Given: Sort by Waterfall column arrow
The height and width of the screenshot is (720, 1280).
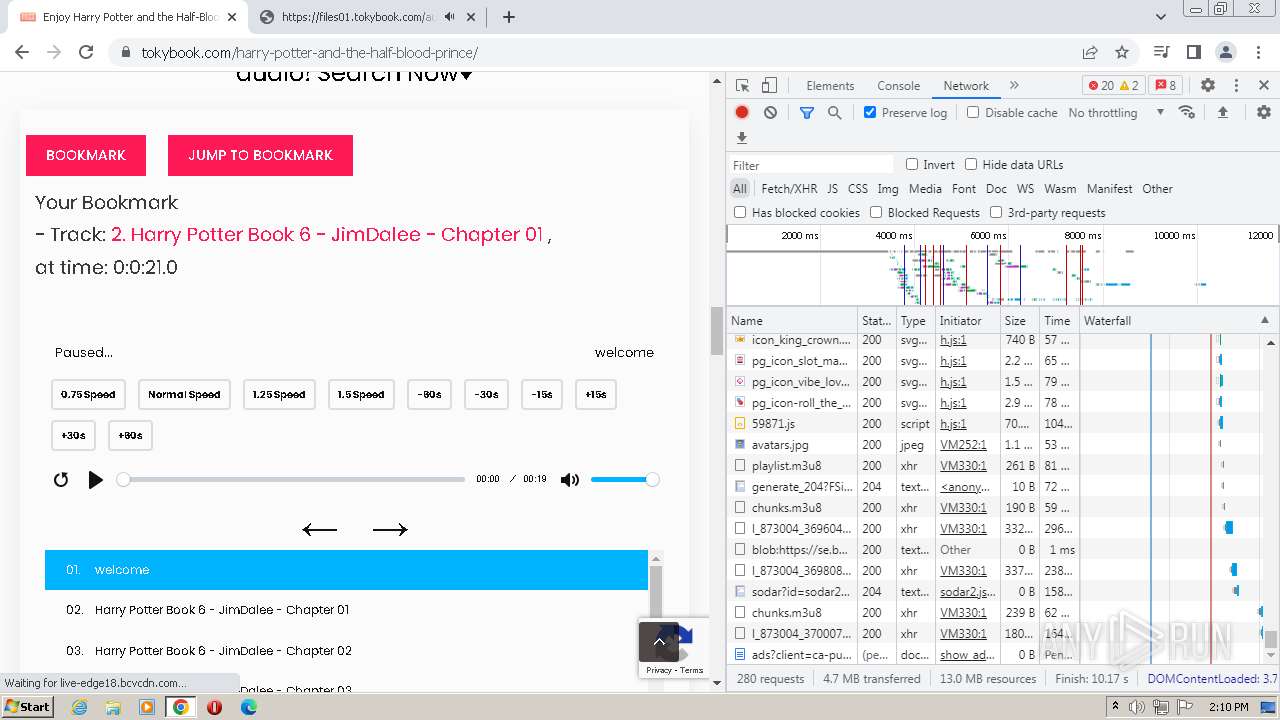Looking at the screenshot, I should tap(1264, 321).
